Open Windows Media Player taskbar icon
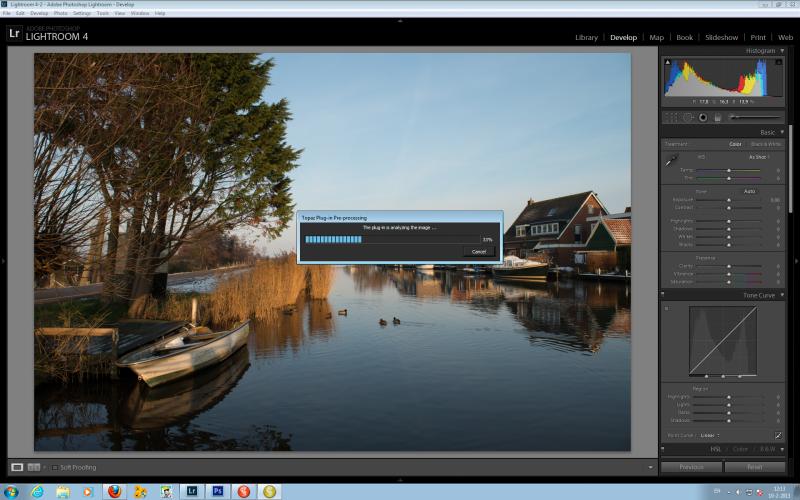The image size is (800, 500). (x=88, y=492)
